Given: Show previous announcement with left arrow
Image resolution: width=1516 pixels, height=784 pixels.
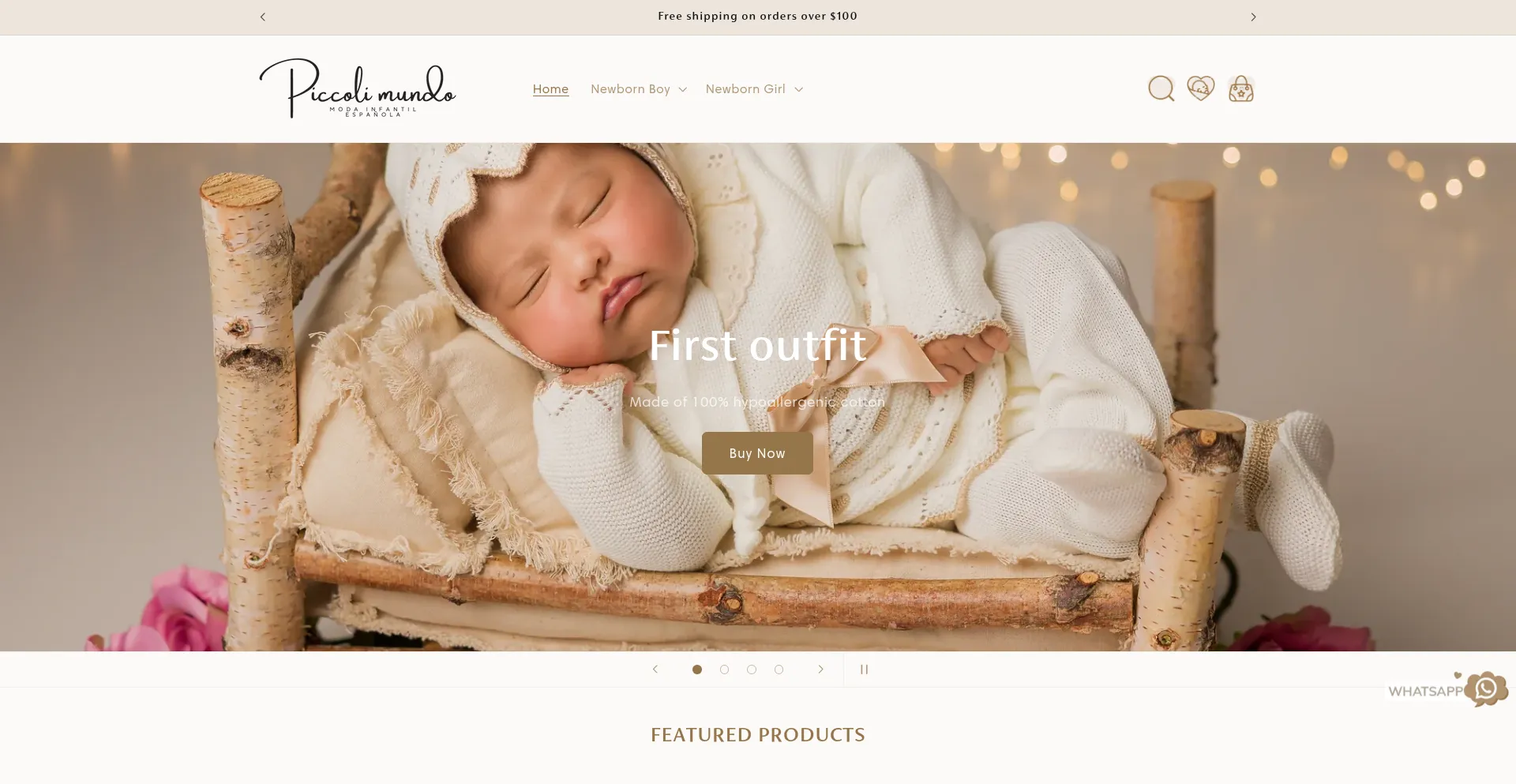Looking at the screenshot, I should tap(263, 17).
